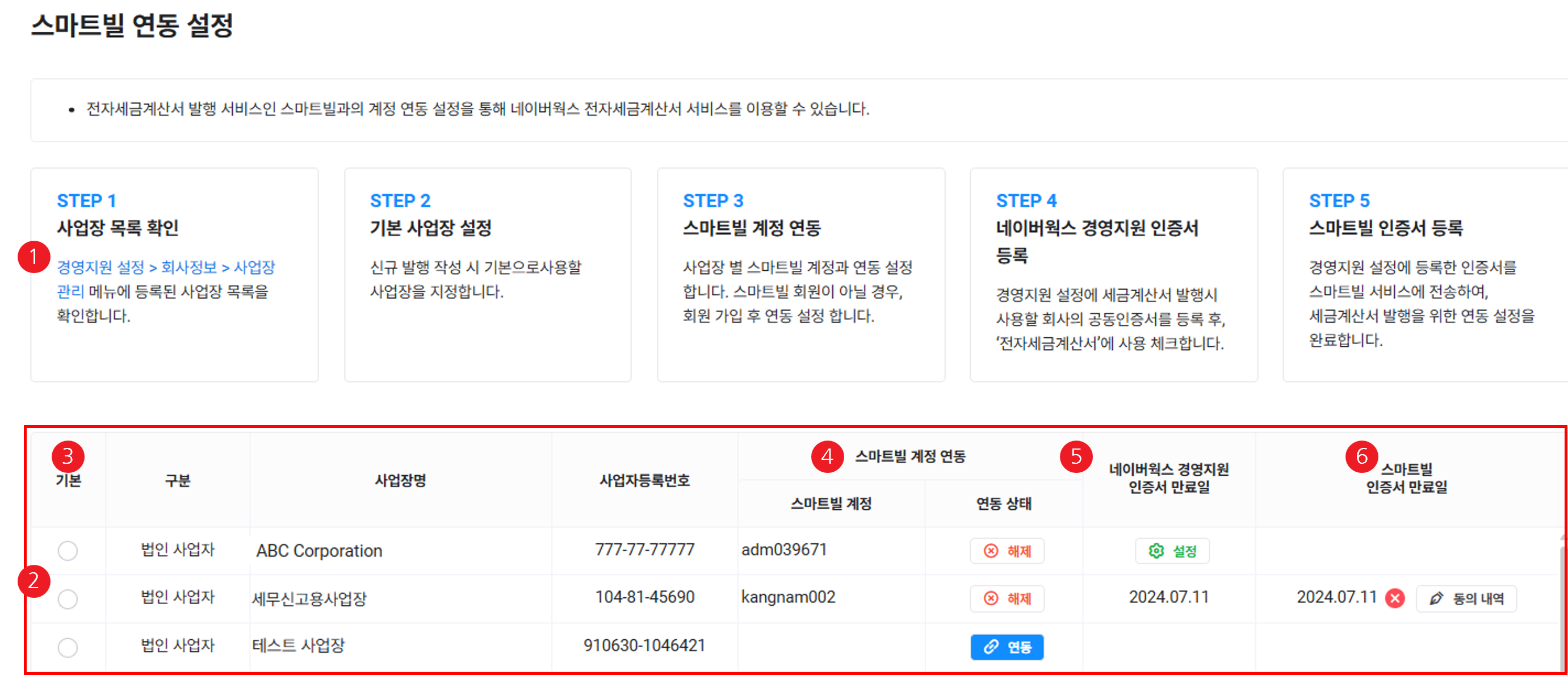Click the adm039671 account cell
Image resolution: width=1568 pixels, height=675 pixels.
[784, 550]
